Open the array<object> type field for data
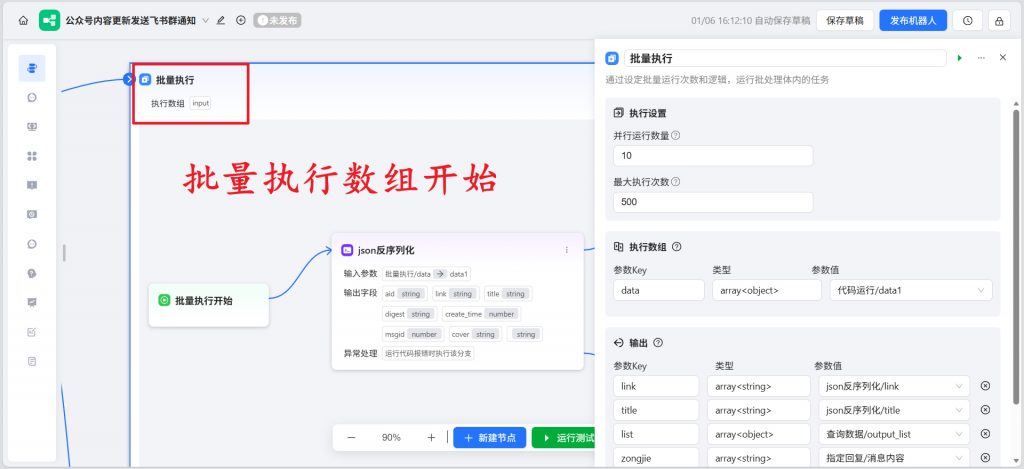 [767, 290]
